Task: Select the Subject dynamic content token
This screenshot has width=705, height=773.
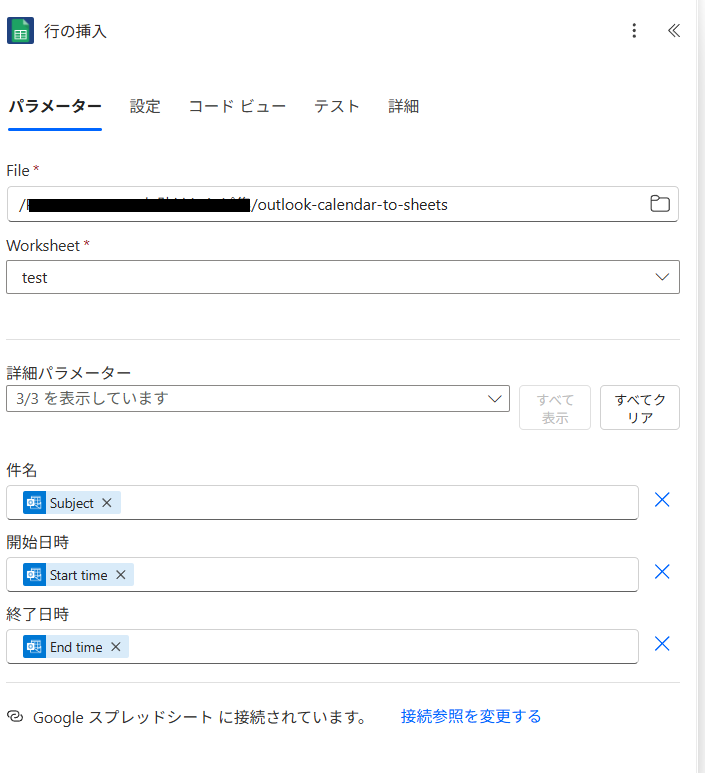Action: (x=71, y=503)
